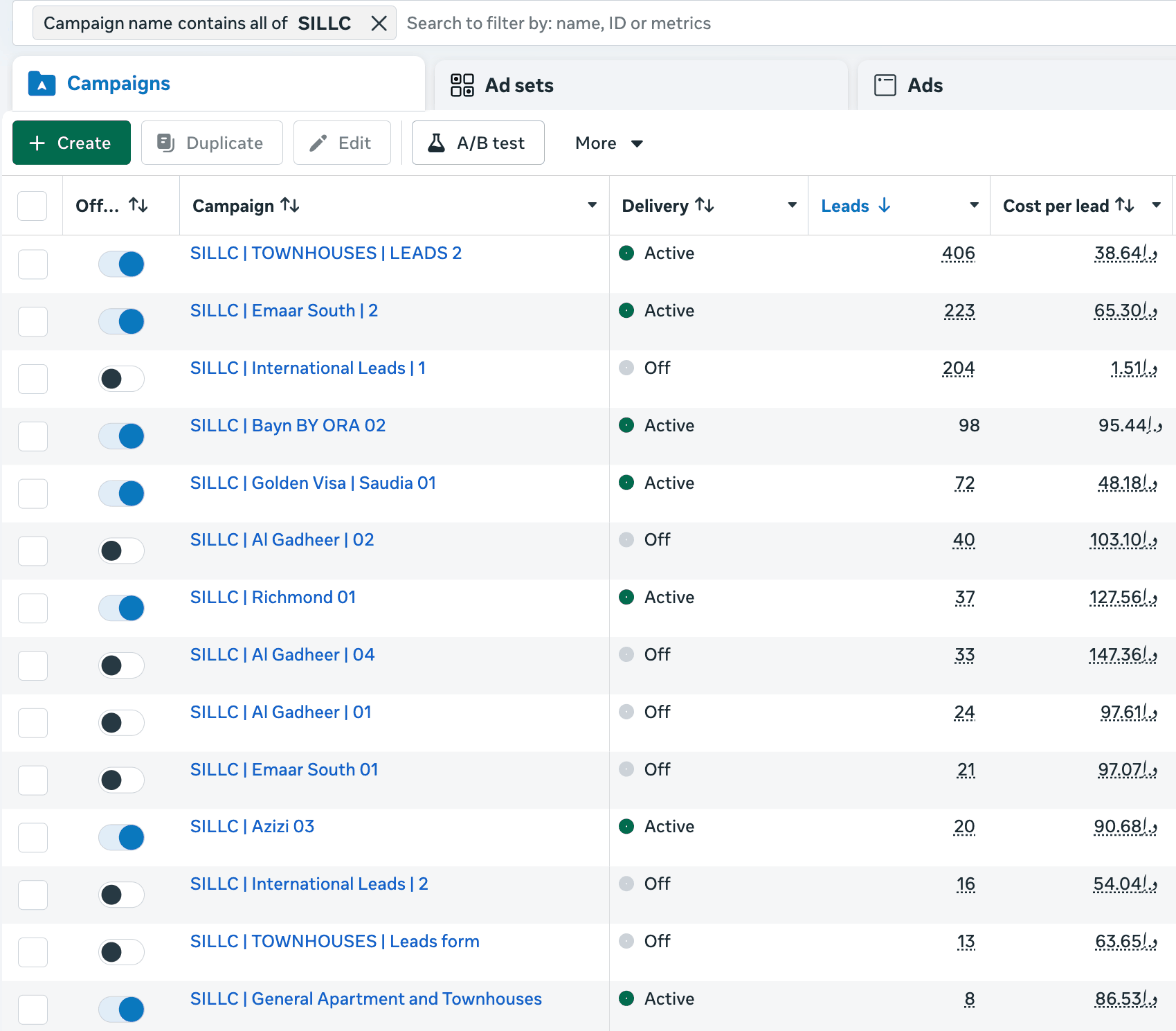Open Leads column options dropdown
The width and height of the screenshot is (1176, 1031).
point(974,205)
